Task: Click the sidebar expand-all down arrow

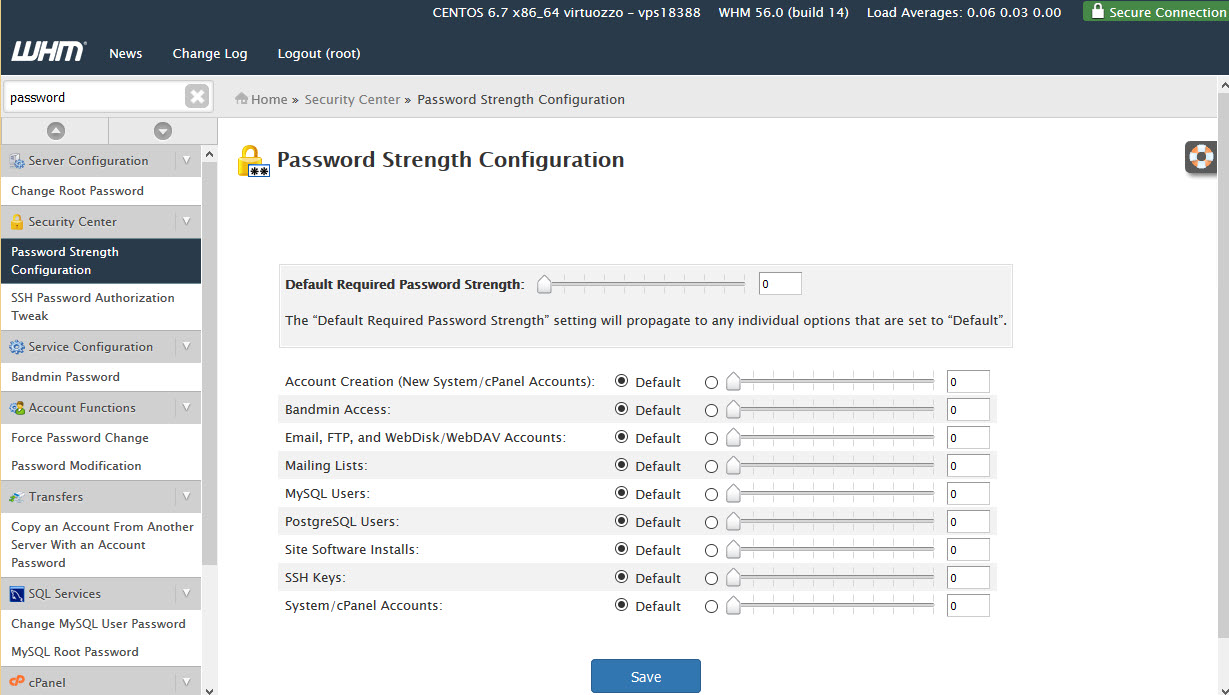Action: point(163,131)
